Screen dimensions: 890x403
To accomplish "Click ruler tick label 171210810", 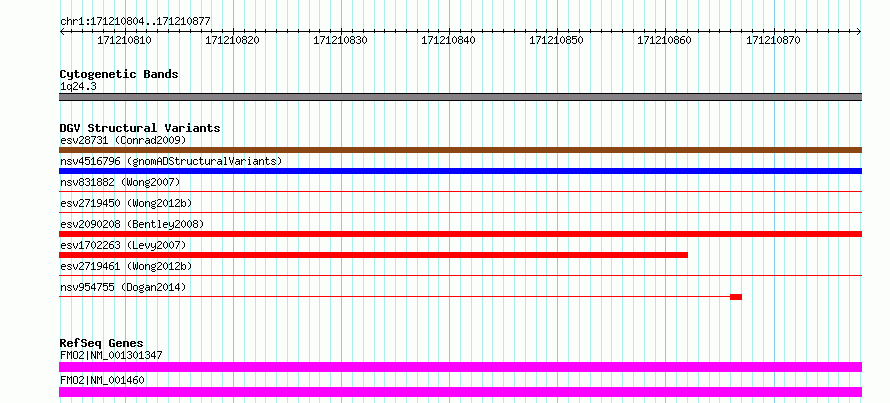I will [124, 40].
